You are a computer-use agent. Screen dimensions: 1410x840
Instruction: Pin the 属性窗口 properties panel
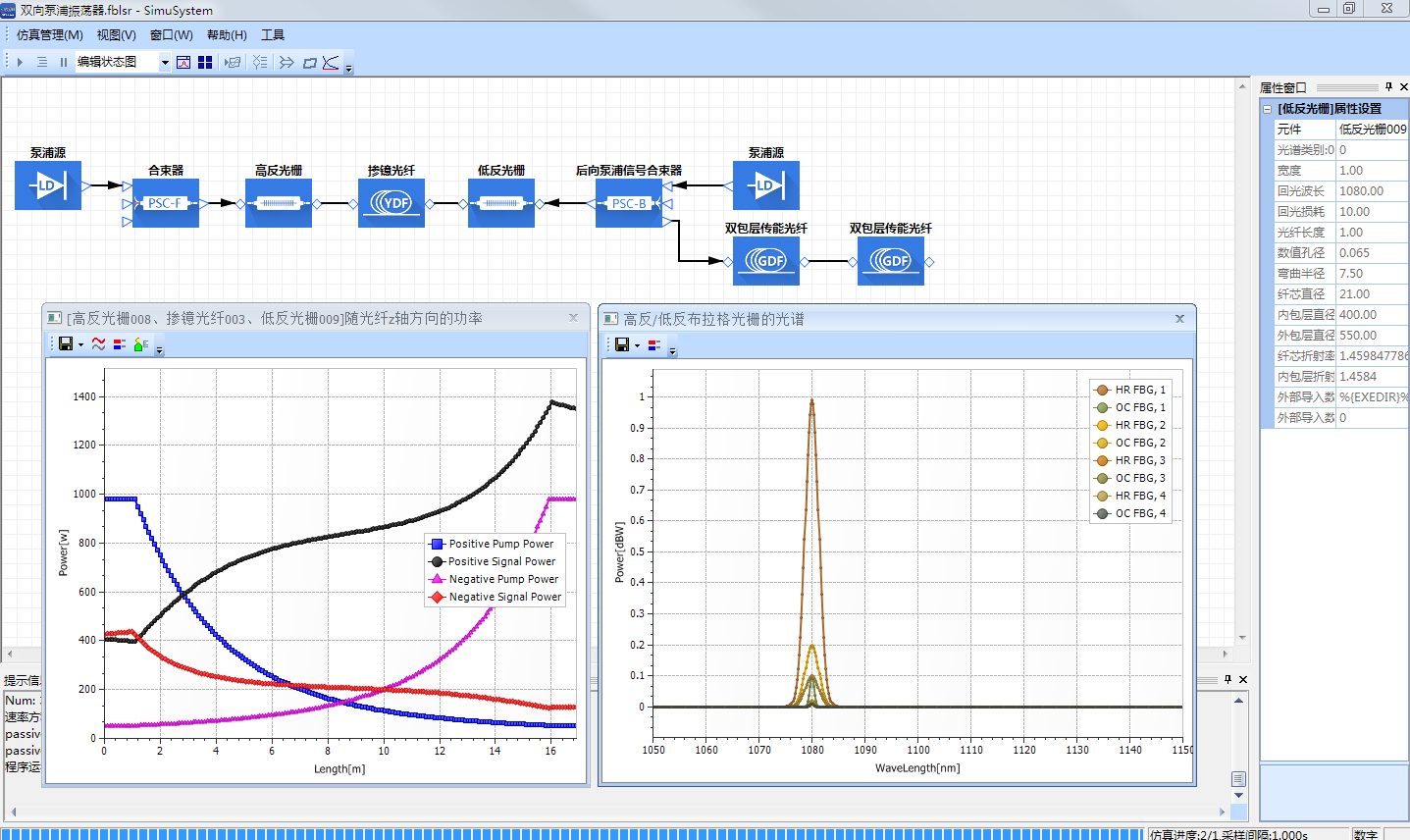pos(1388,87)
